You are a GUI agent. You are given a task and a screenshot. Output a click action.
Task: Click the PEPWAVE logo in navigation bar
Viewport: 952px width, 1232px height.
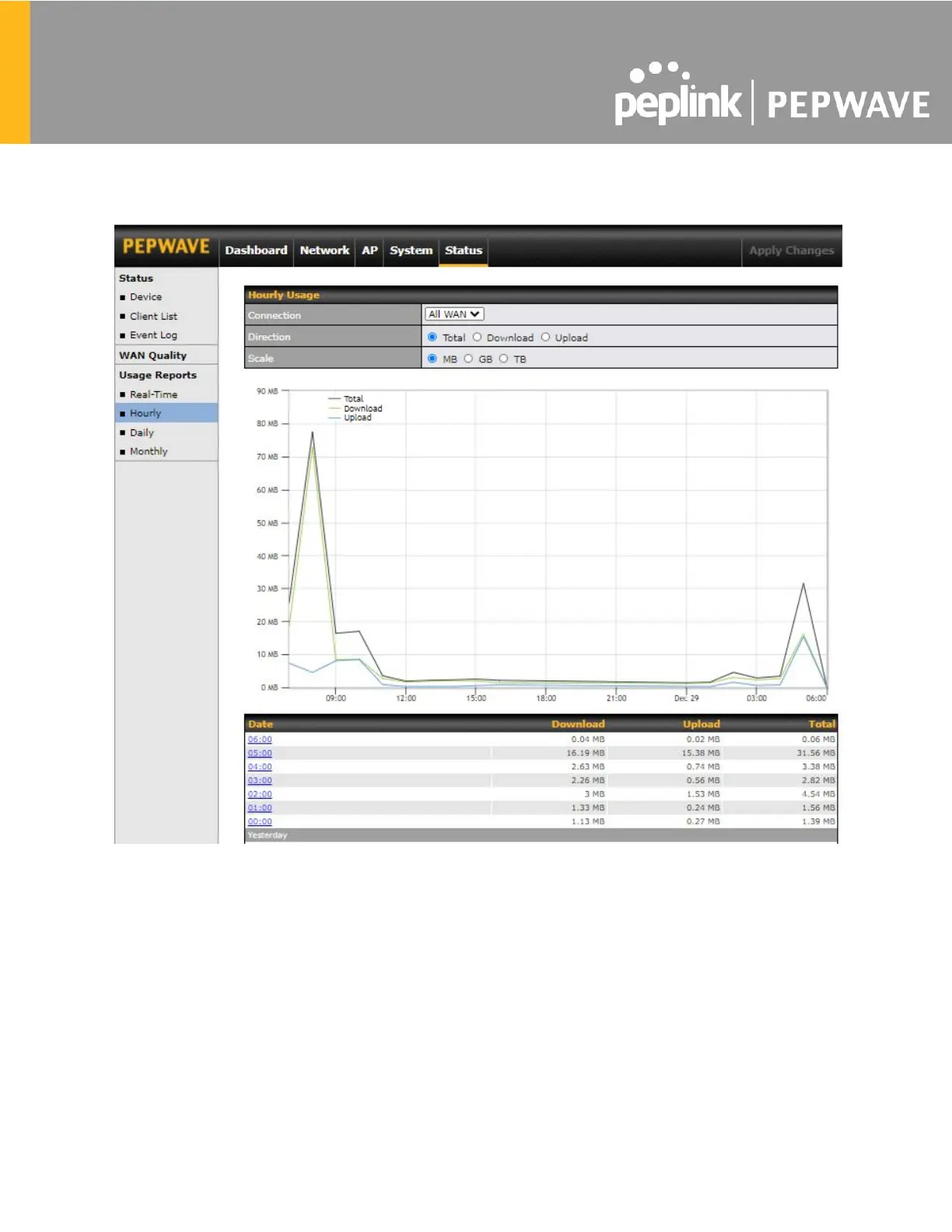[x=166, y=247]
